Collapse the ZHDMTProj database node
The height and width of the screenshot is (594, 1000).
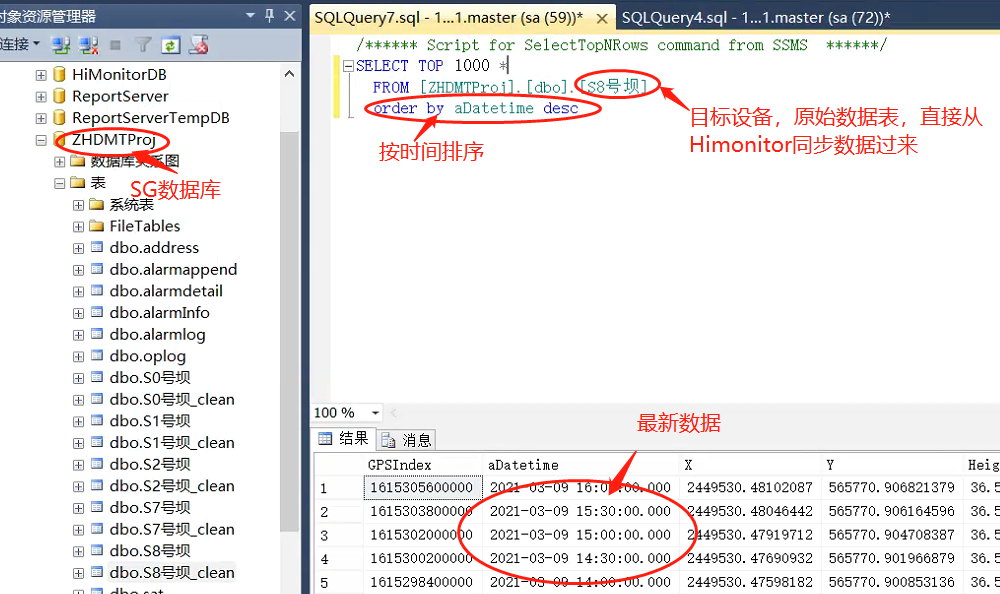tap(41, 140)
